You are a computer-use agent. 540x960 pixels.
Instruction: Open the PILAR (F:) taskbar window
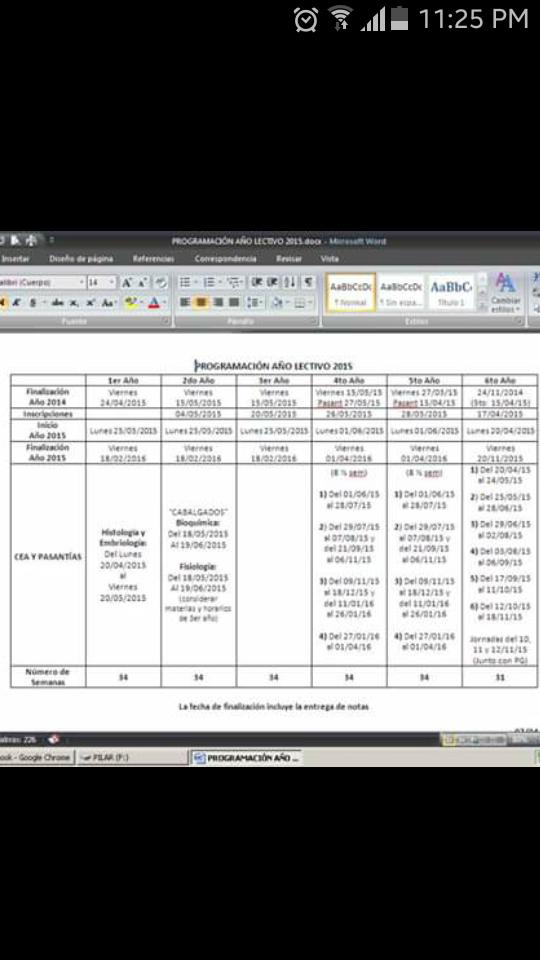pos(132,757)
